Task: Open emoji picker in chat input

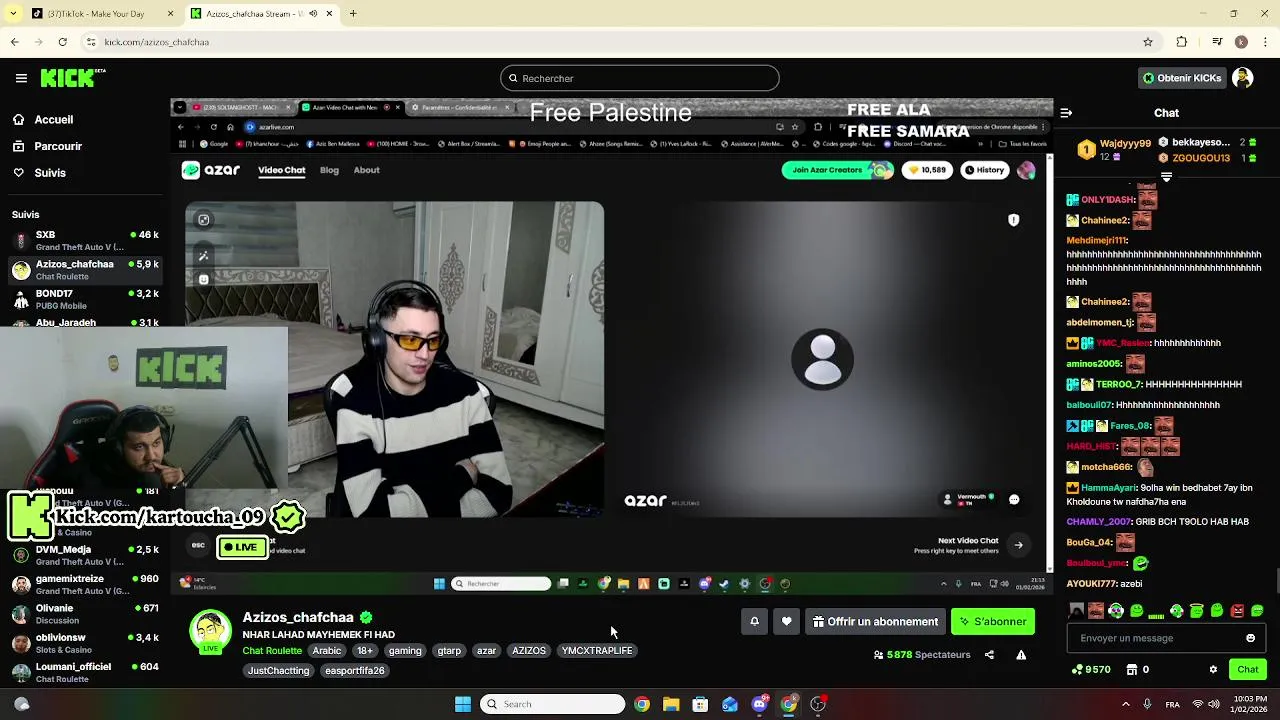Action: pyautogui.click(x=1250, y=638)
